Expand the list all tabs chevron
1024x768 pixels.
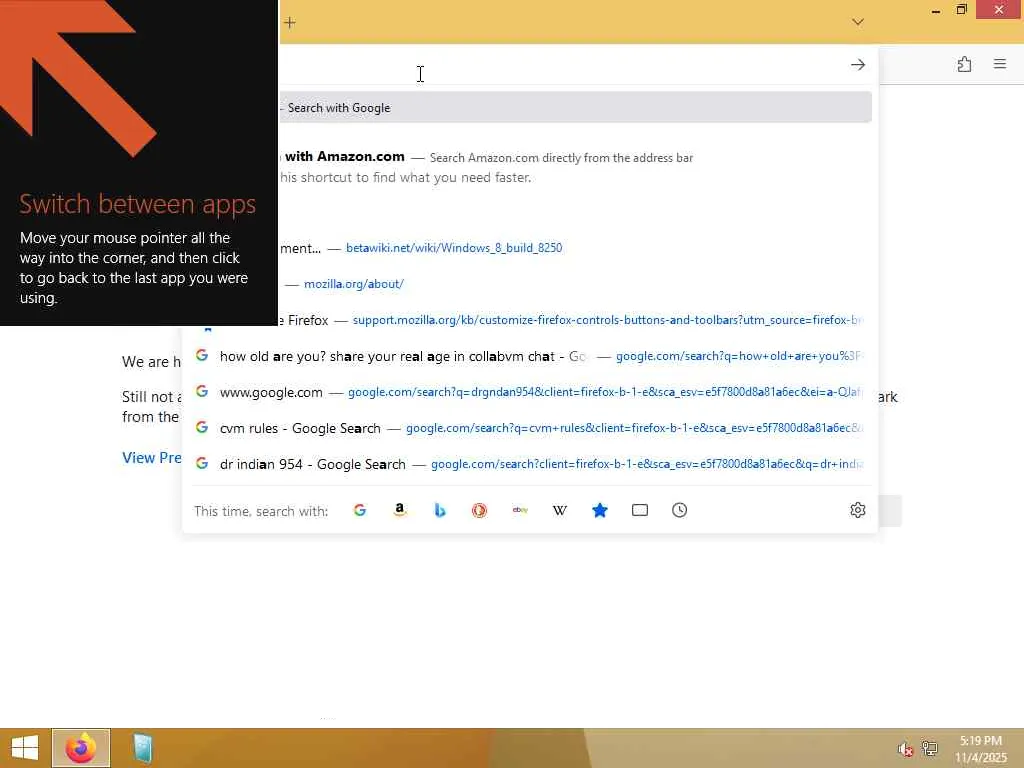857,22
